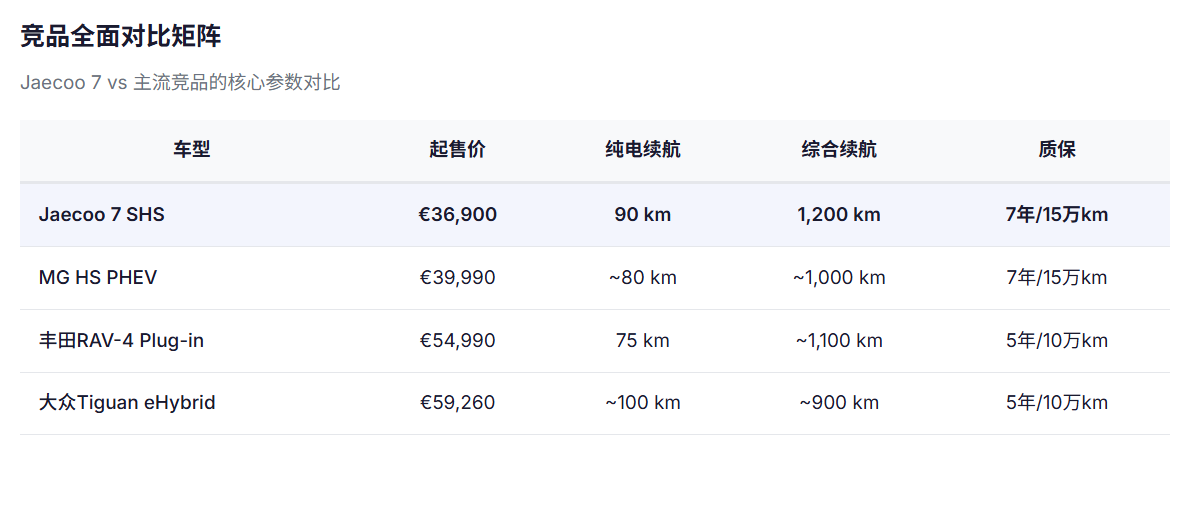Click the 90 km electric range cell
The image size is (1195, 512).
click(x=643, y=214)
